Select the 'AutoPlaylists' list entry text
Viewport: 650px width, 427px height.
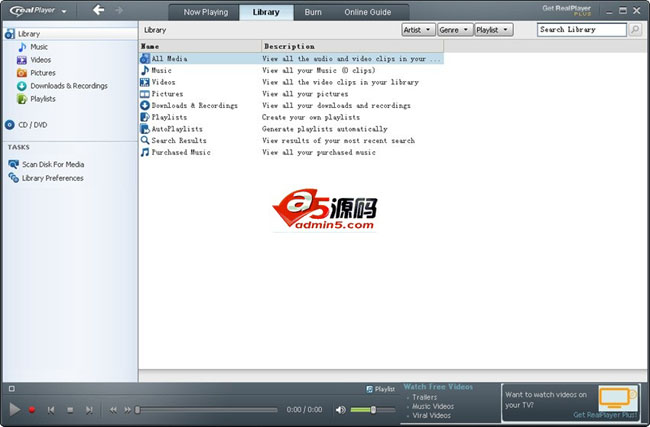point(177,129)
